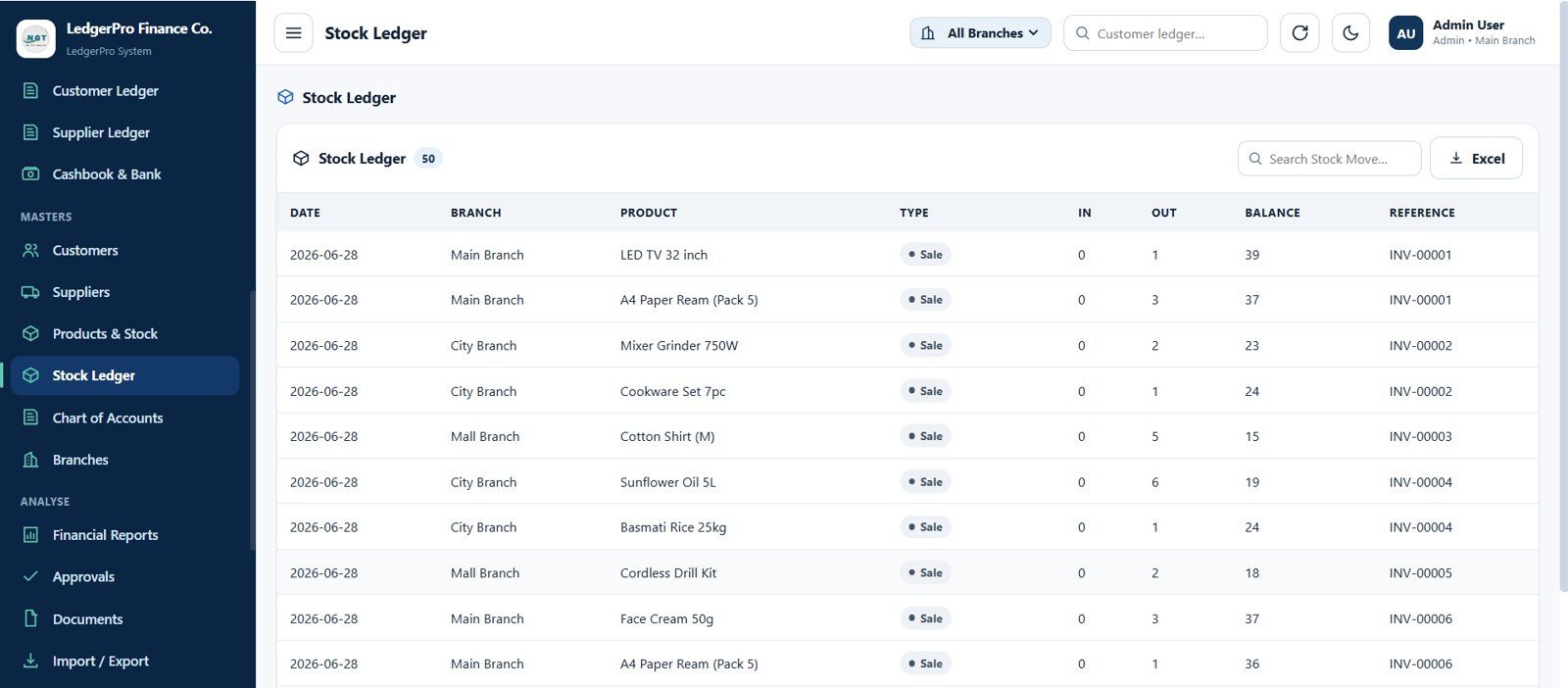Open Cashbook & Bank page
1568x688 pixels.
[125, 173]
